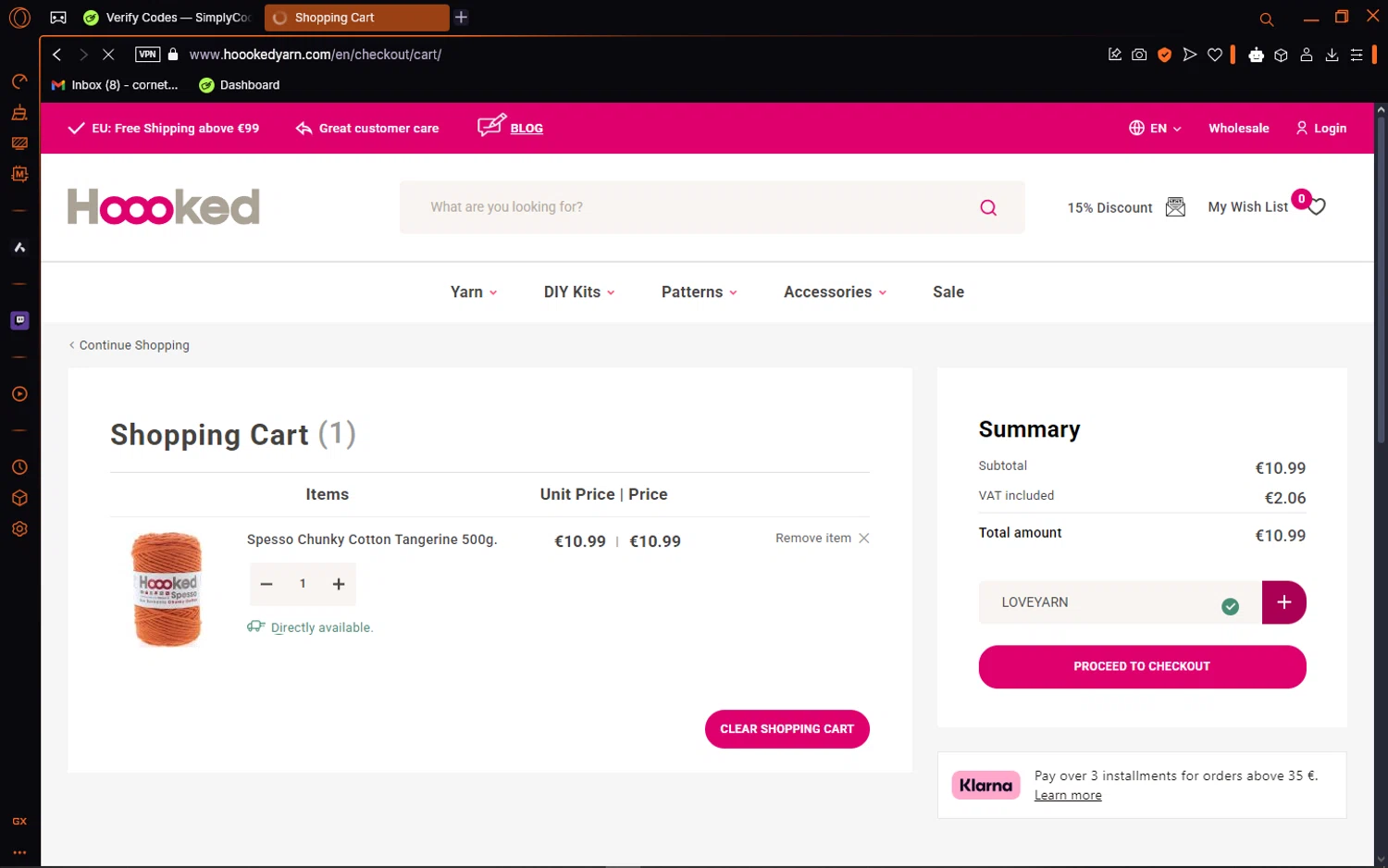
Task: Click CLEAR SHOPPING CART button
Action: (x=787, y=729)
